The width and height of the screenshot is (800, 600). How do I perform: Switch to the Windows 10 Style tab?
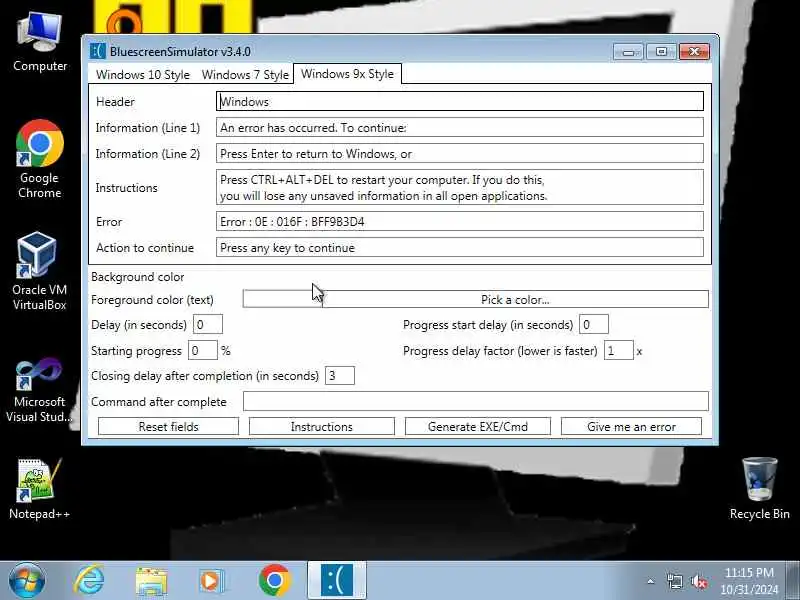pyautogui.click(x=143, y=74)
